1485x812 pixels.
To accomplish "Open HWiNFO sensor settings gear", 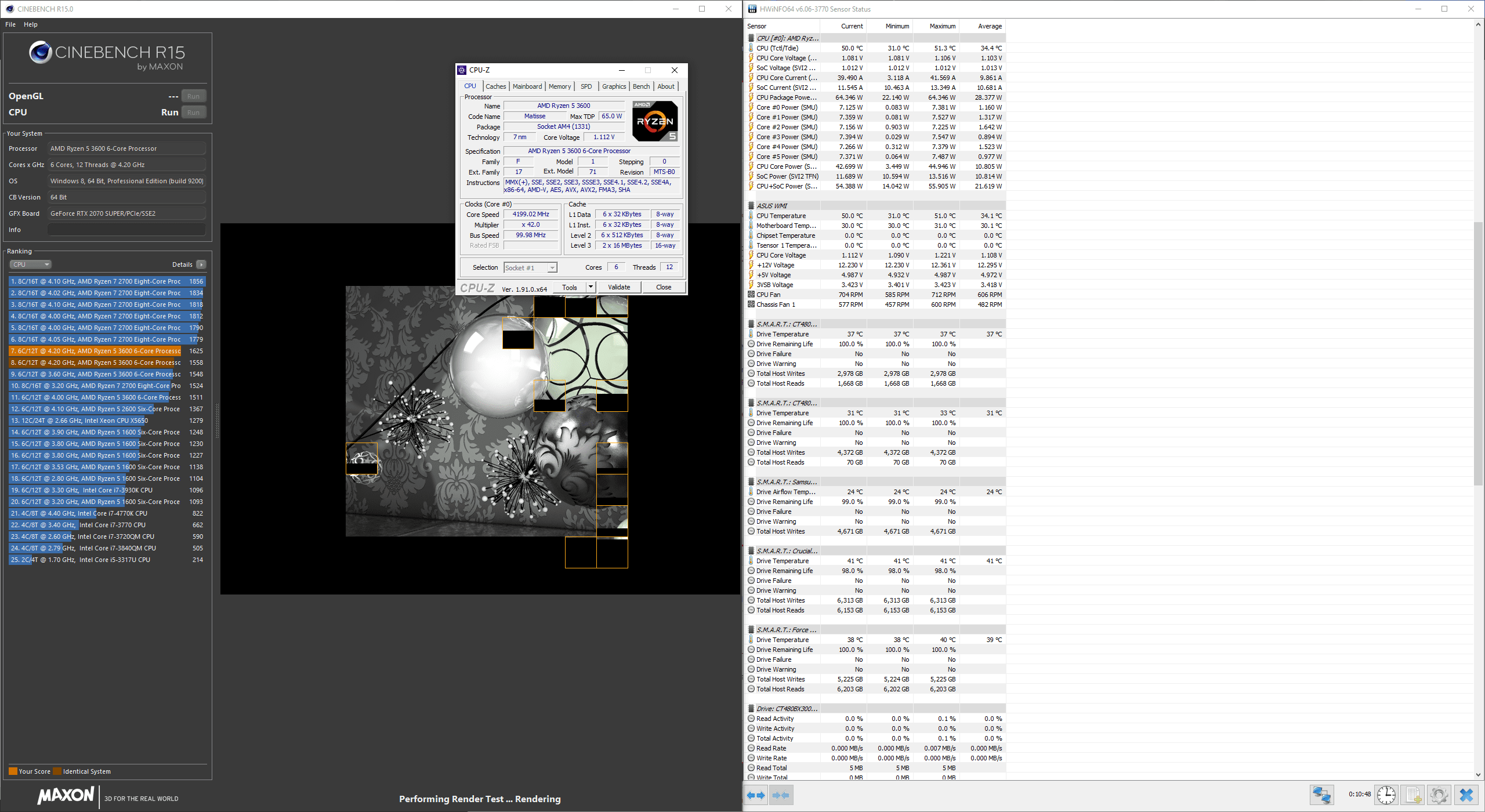I will click(1439, 795).
